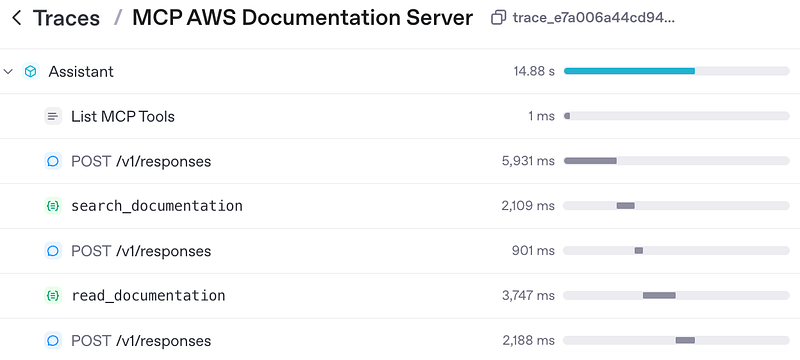Click the read_documentation function icon

53,296
